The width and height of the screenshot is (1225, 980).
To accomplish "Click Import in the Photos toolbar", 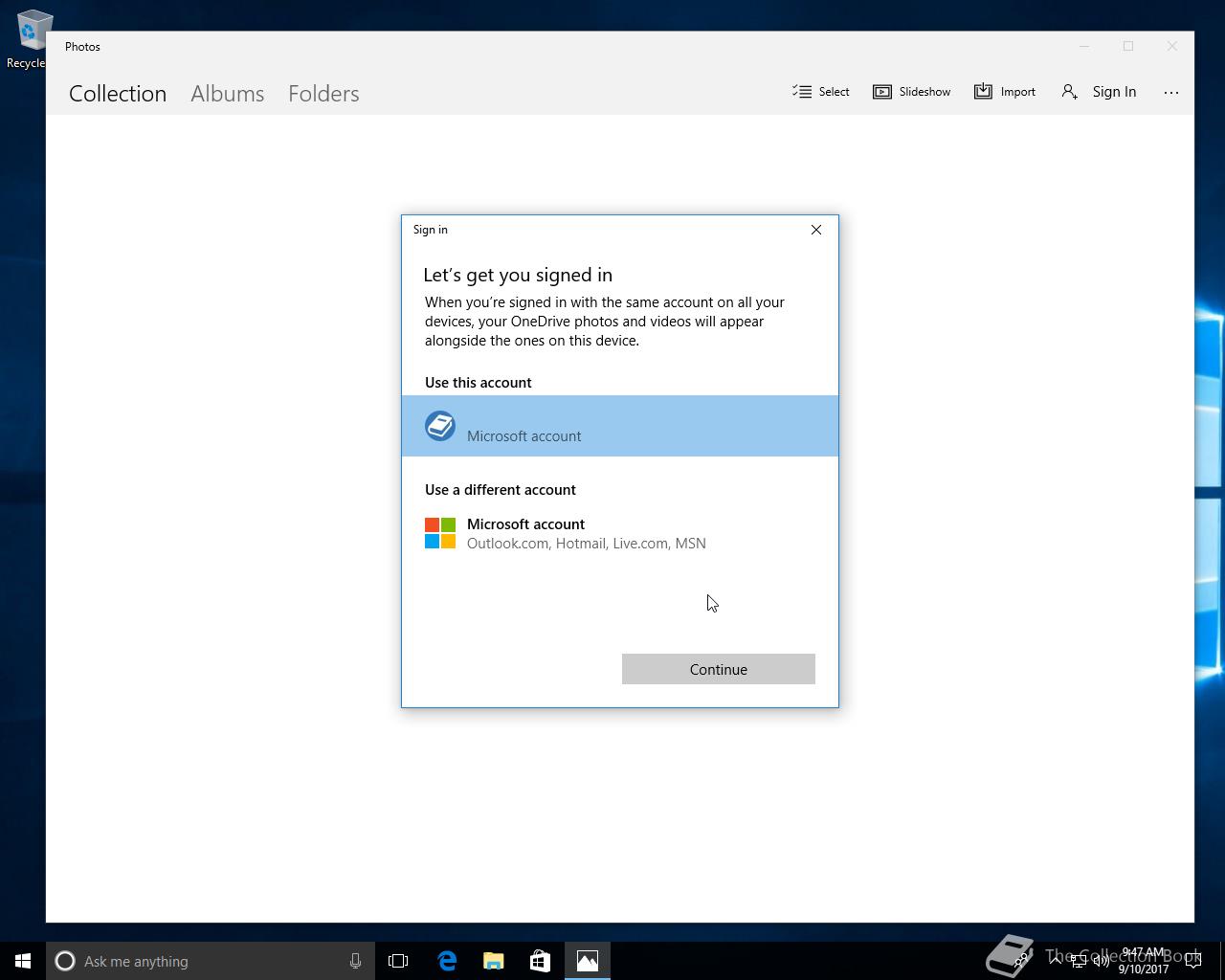I will pyautogui.click(x=1005, y=92).
